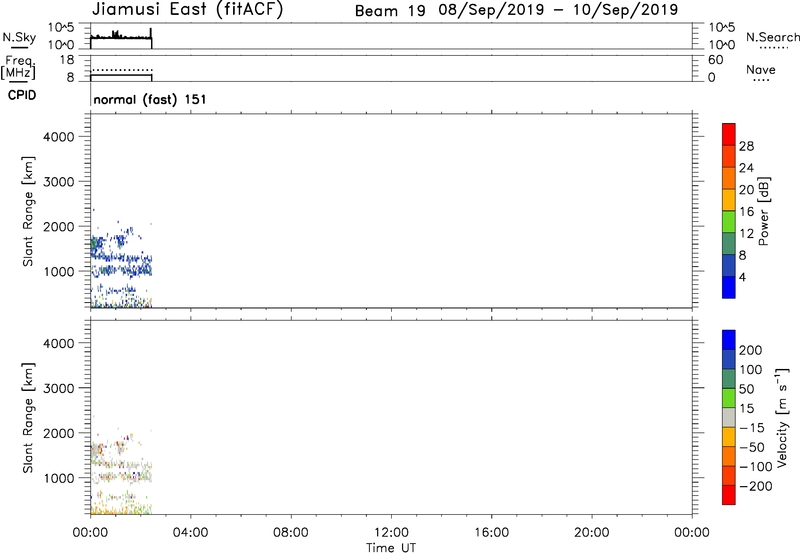Click the gray segment of velocity color bar
Viewport: 800px width, 554px height.
click(x=729, y=417)
